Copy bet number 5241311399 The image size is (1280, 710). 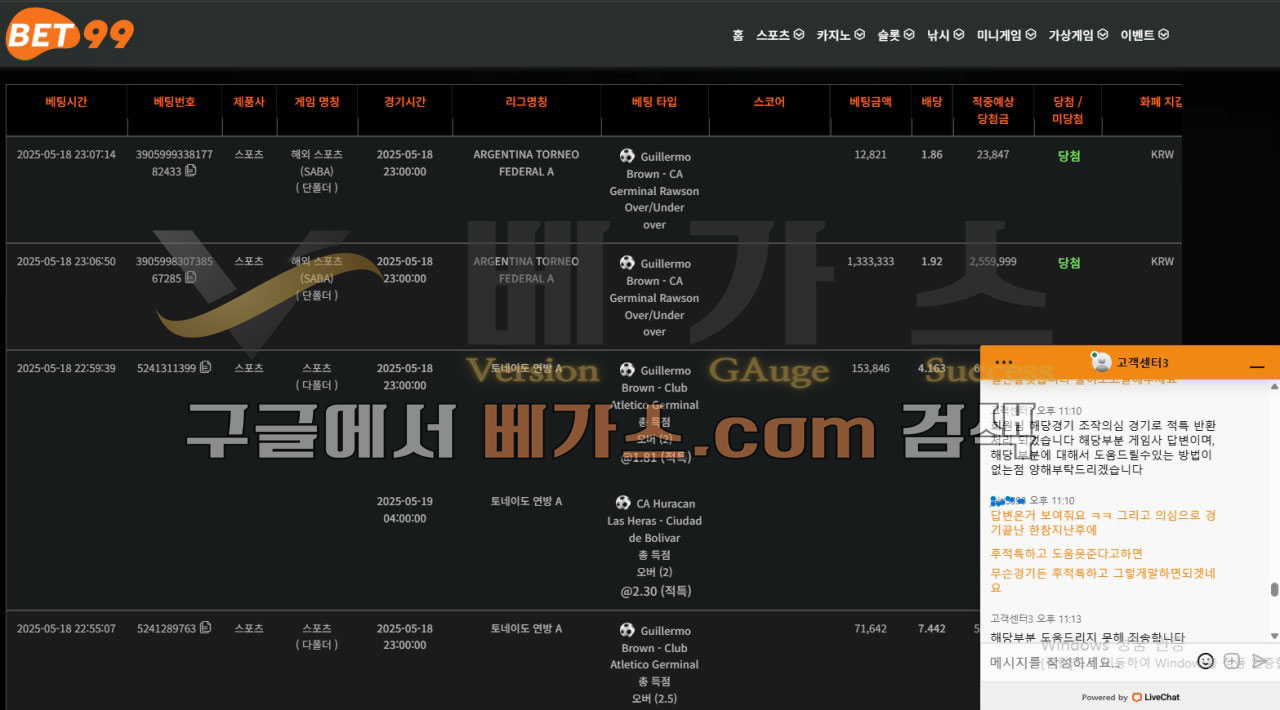pyautogui.click(x=205, y=368)
